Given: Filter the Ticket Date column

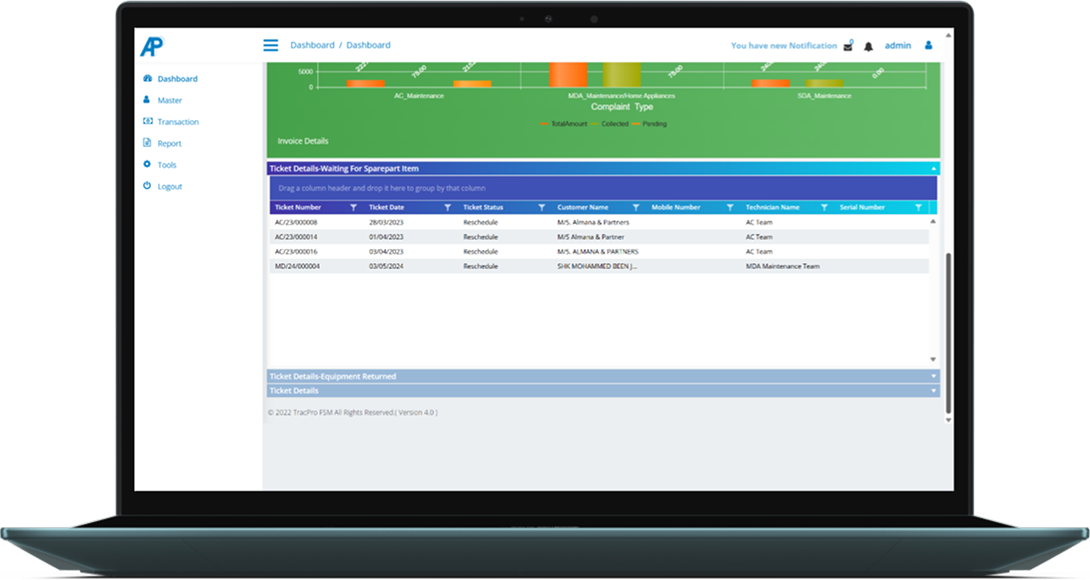Looking at the screenshot, I should coord(447,207).
